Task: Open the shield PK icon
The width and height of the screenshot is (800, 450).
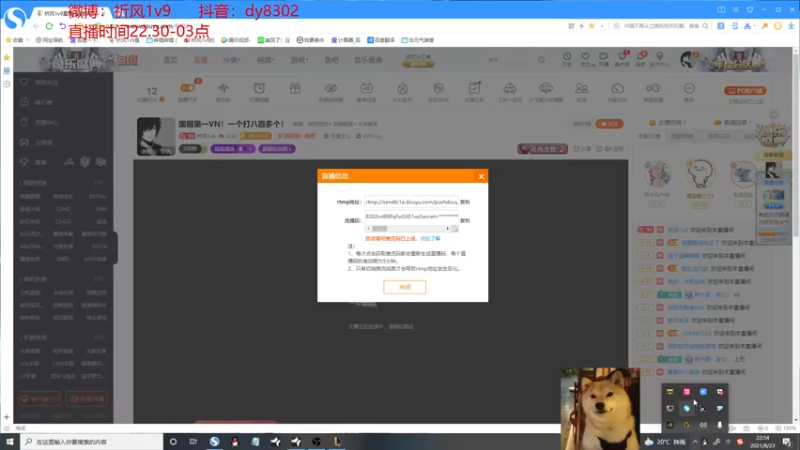Action: (x=438, y=88)
